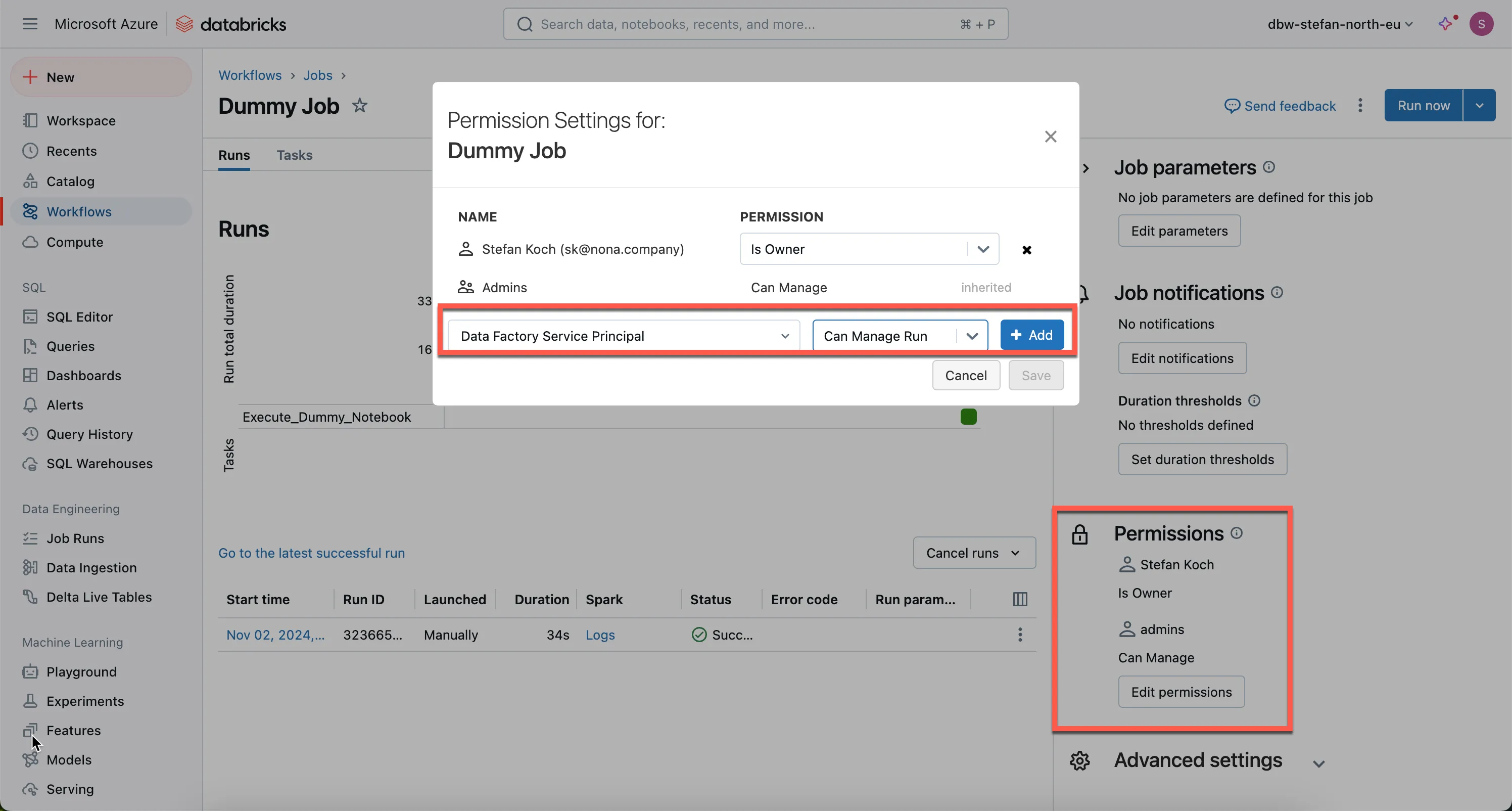Click the Add permission button
This screenshot has height=811, width=1512.
tap(1031, 335)
